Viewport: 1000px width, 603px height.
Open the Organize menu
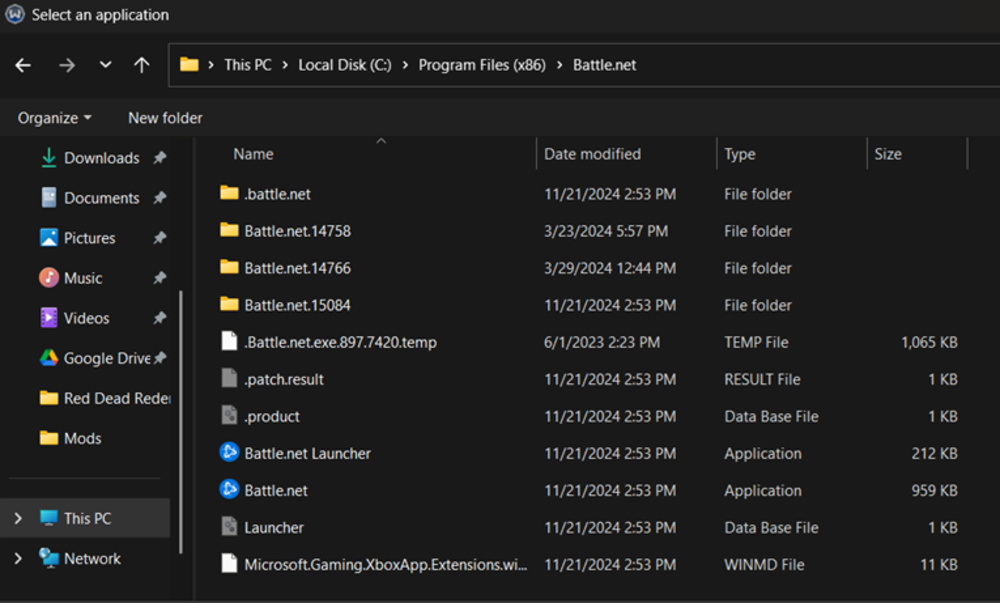(x=52, y=117)
